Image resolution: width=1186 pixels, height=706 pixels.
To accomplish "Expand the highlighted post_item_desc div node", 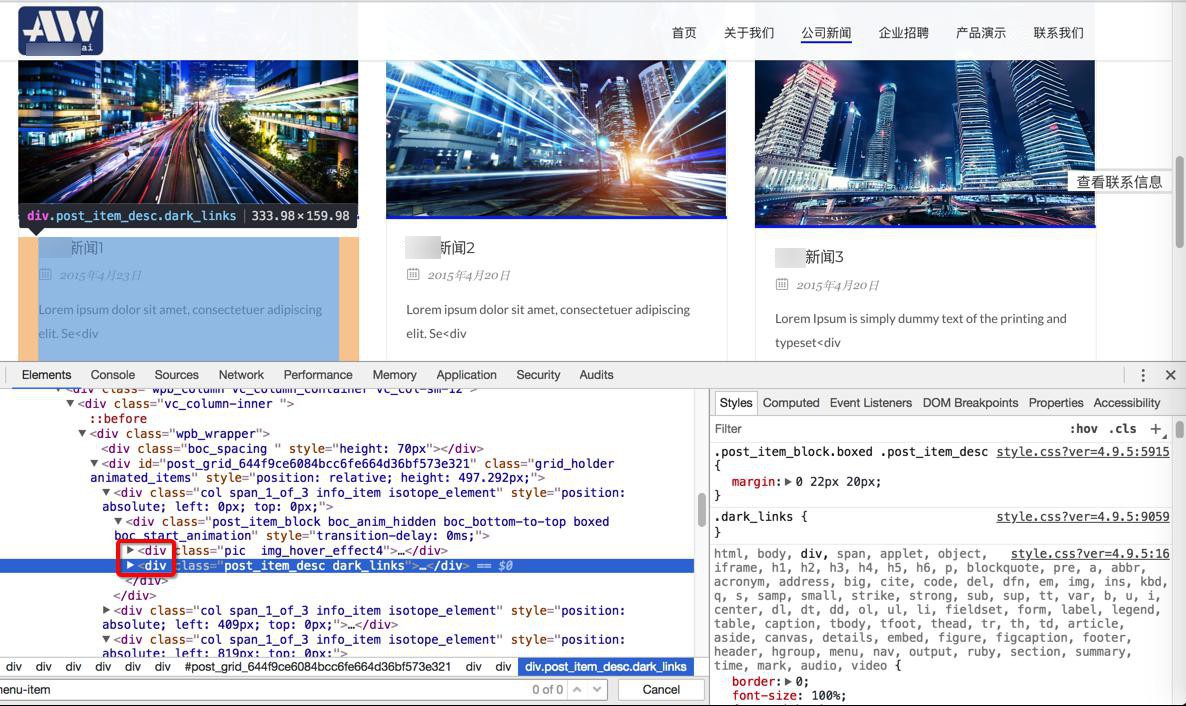I will [130, 565].
